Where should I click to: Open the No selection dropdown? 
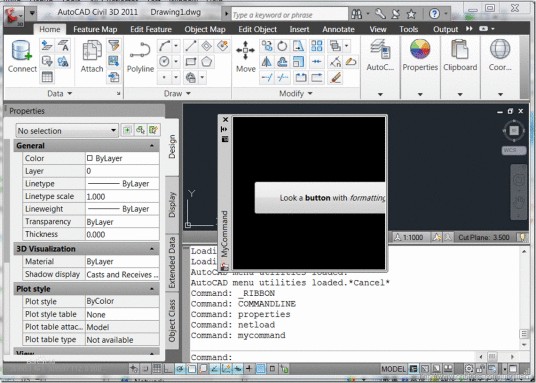click(x=67, y=131)
